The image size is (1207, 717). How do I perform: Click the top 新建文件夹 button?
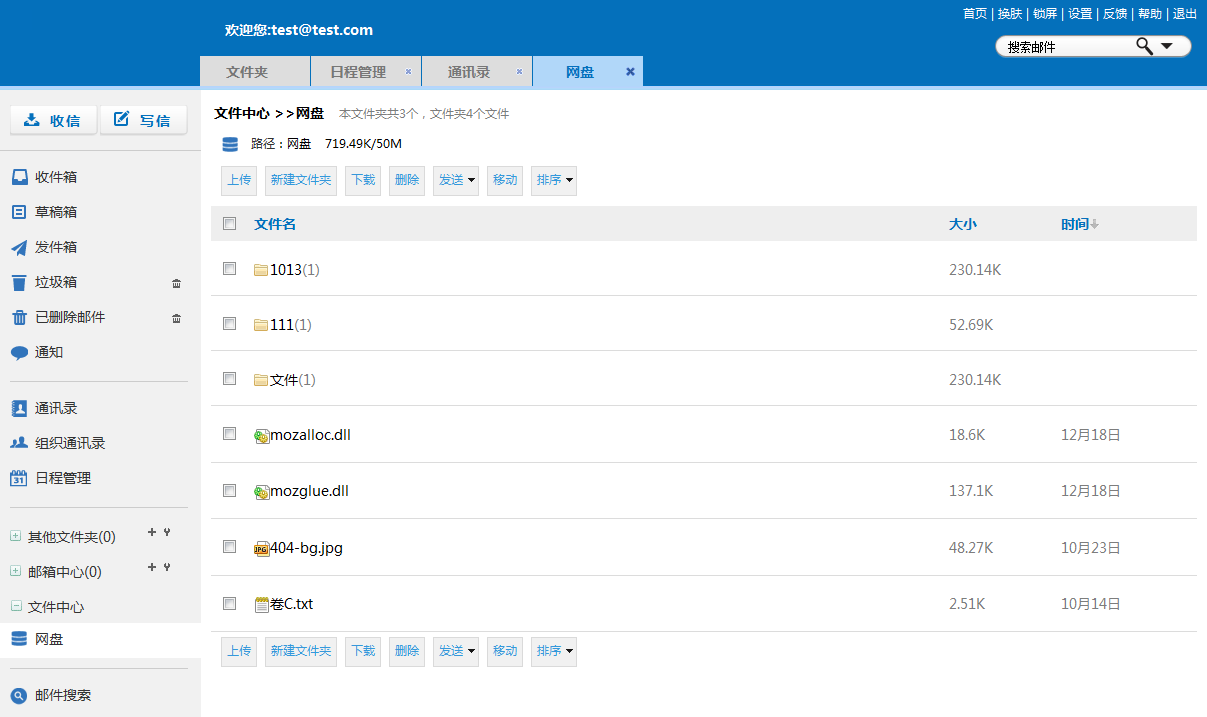click(300, 180)
